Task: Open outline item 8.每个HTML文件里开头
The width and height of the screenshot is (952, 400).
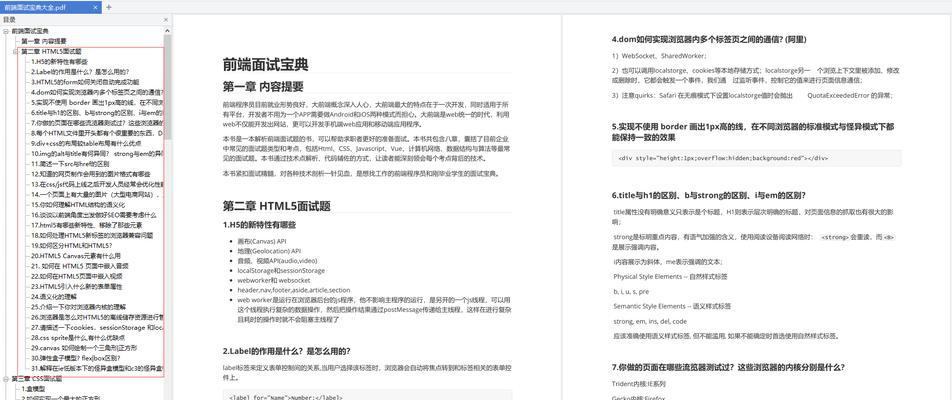Action: 97,133
